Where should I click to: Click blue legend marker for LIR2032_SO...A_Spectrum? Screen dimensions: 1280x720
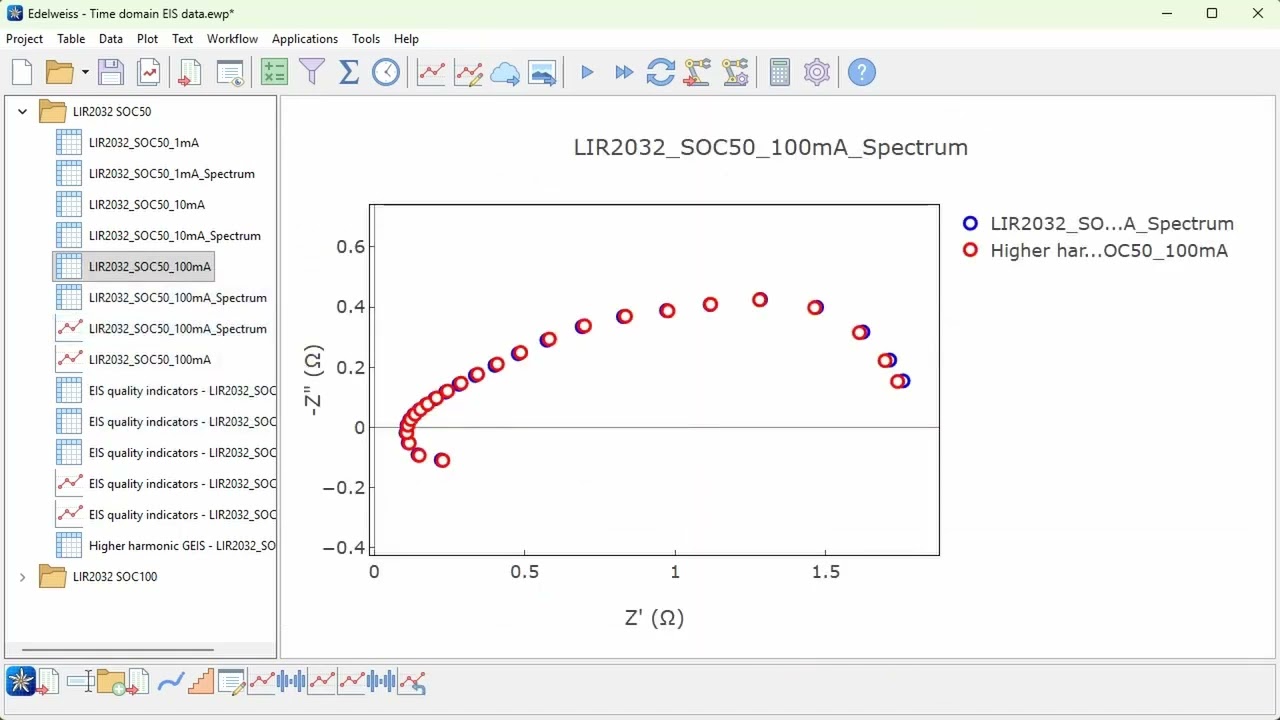pos(970,223)
